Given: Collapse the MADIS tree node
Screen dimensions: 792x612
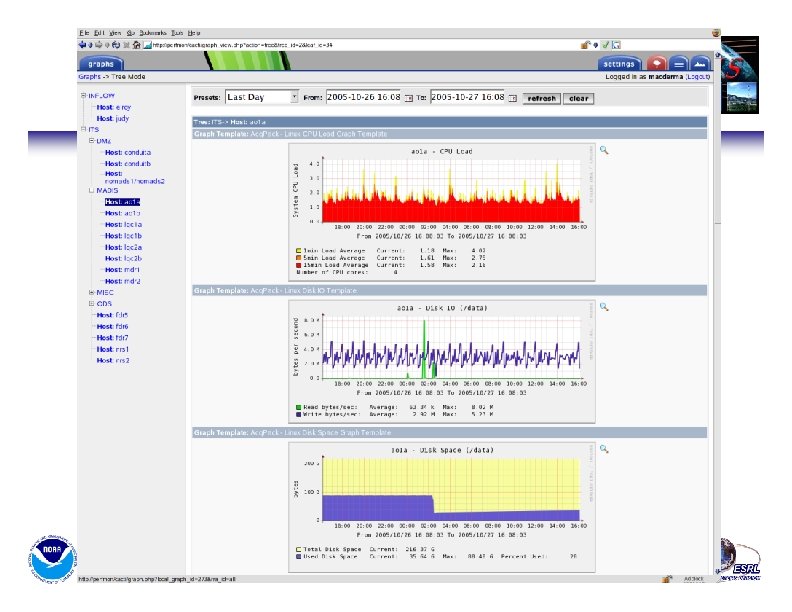Looking at the screenshot, I should tap(92, 190).
